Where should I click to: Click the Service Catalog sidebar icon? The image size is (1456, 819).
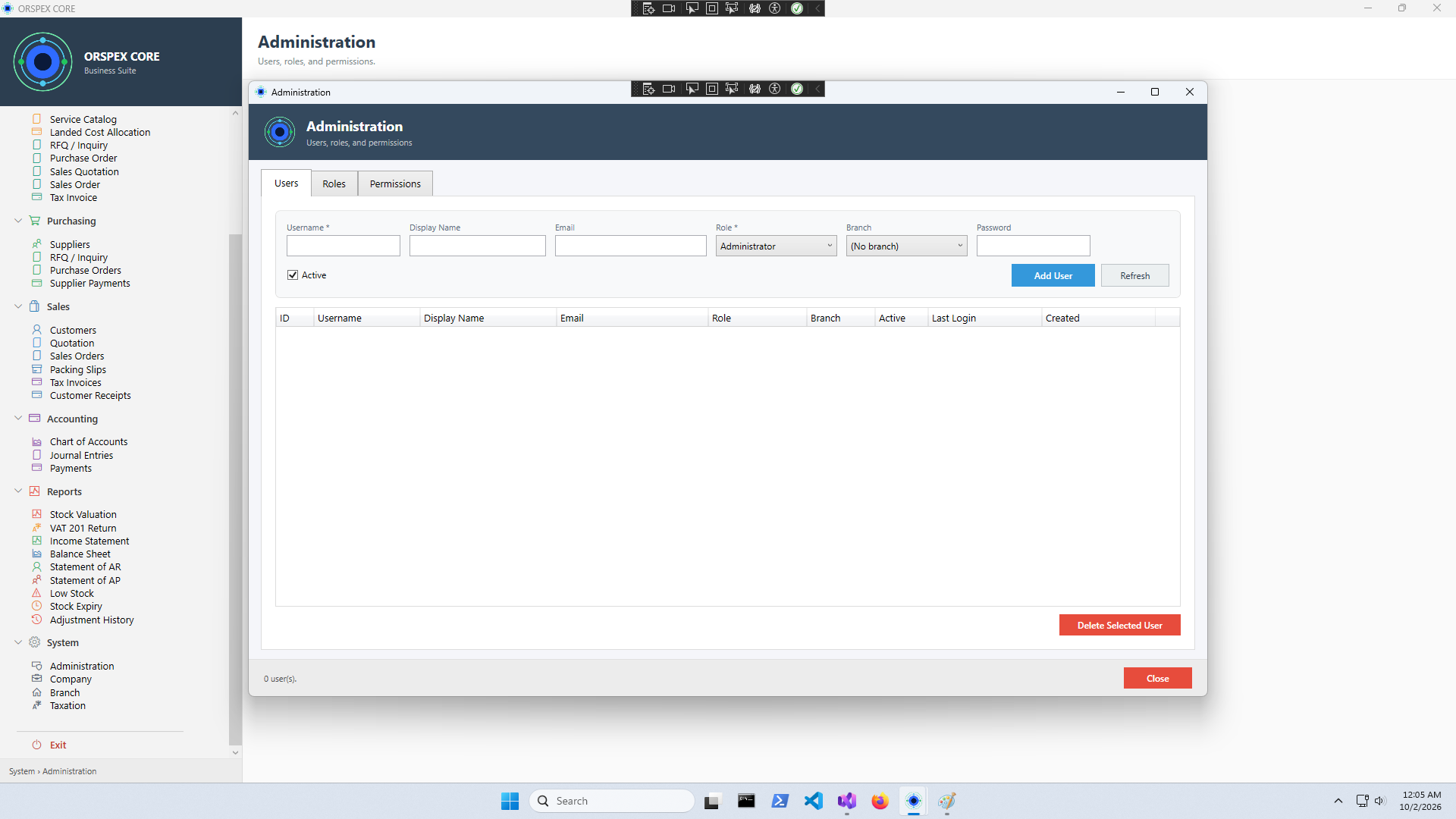point(36,119)
